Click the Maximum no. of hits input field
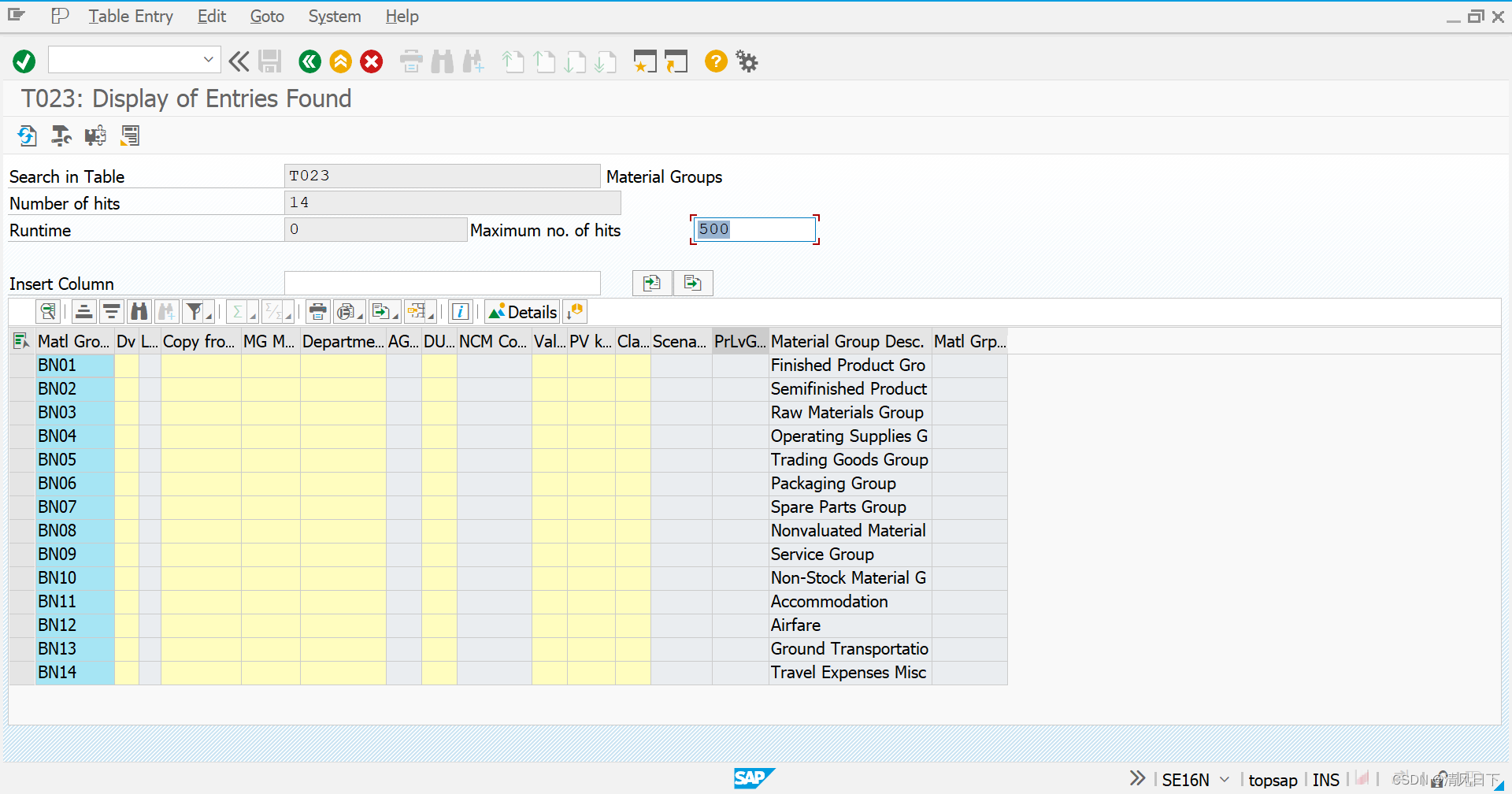The image size is (1512, 794). tap(752, 229)
